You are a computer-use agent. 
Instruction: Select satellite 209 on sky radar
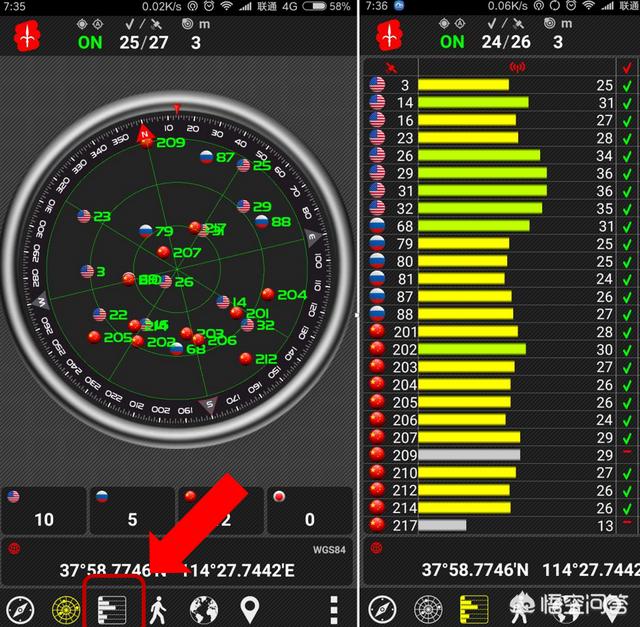coord(163,142)
